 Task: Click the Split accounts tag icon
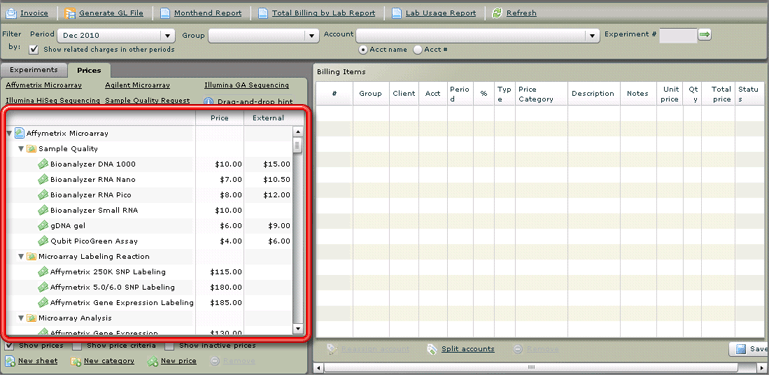click(432, 349)
